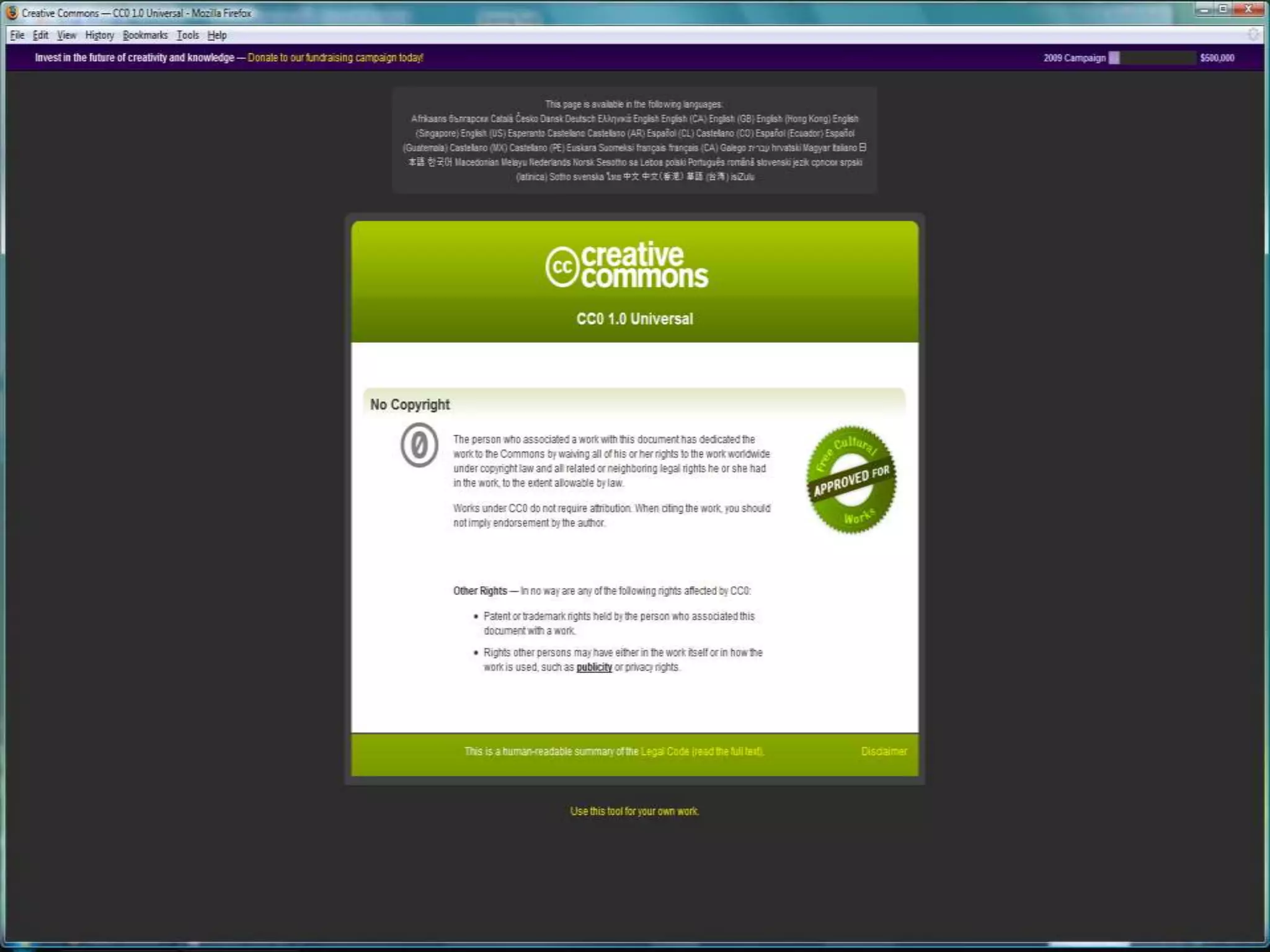
Task: Click the $500,000 campaign goal text
Action: 1217,58
